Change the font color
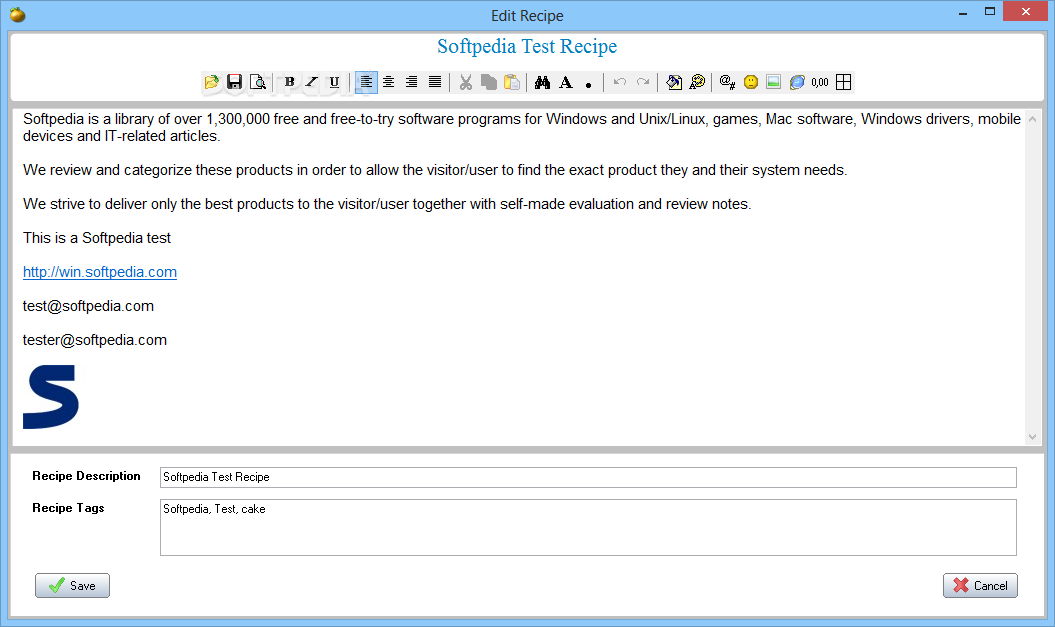This screenshot has height=627, width=1055. (696, 82)
